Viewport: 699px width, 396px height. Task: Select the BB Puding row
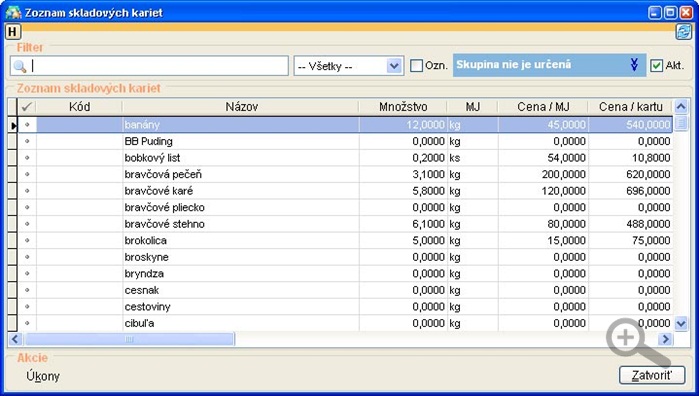click(x=345, y=141)
